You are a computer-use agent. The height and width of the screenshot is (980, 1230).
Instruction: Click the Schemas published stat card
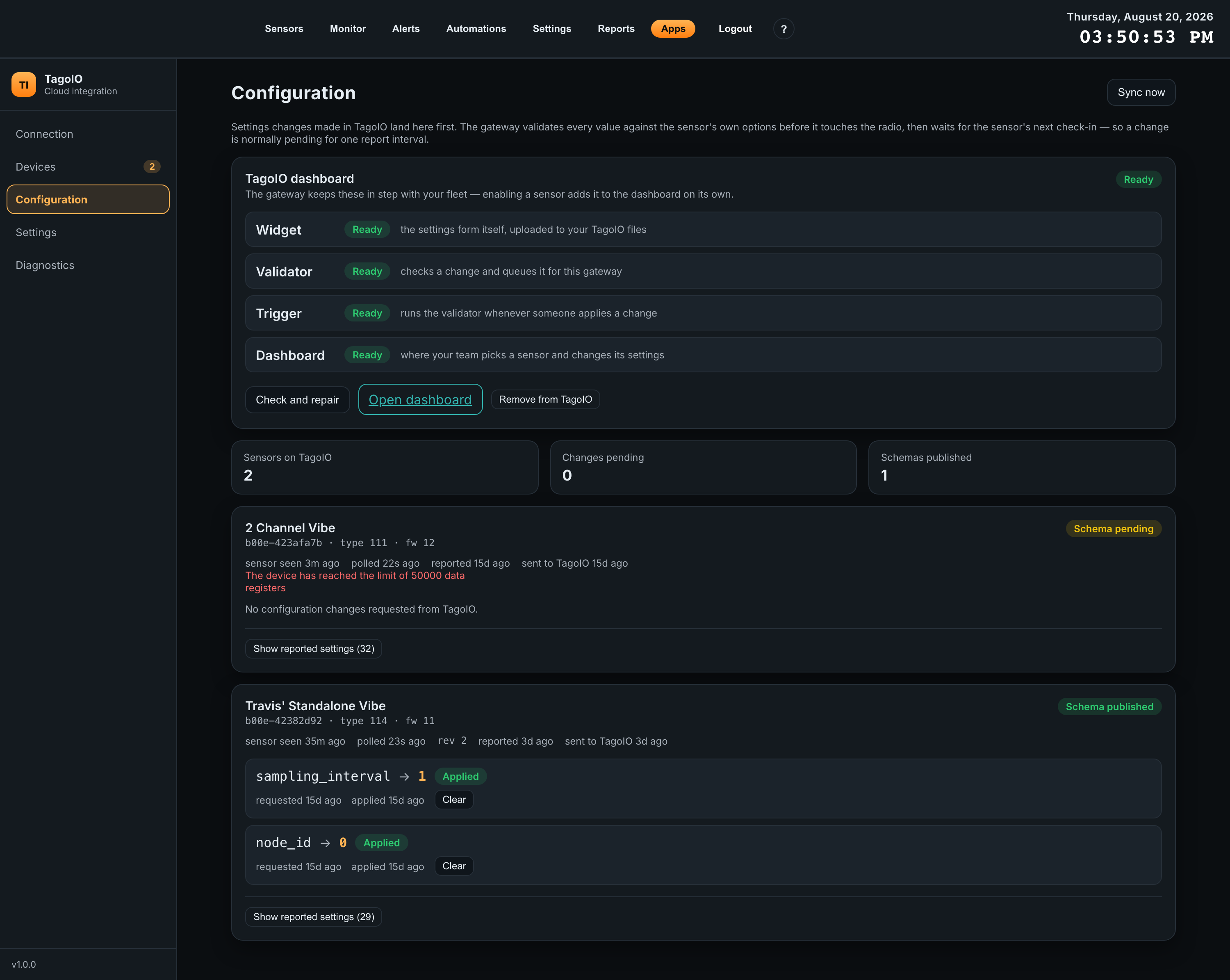click(1021, 467)
